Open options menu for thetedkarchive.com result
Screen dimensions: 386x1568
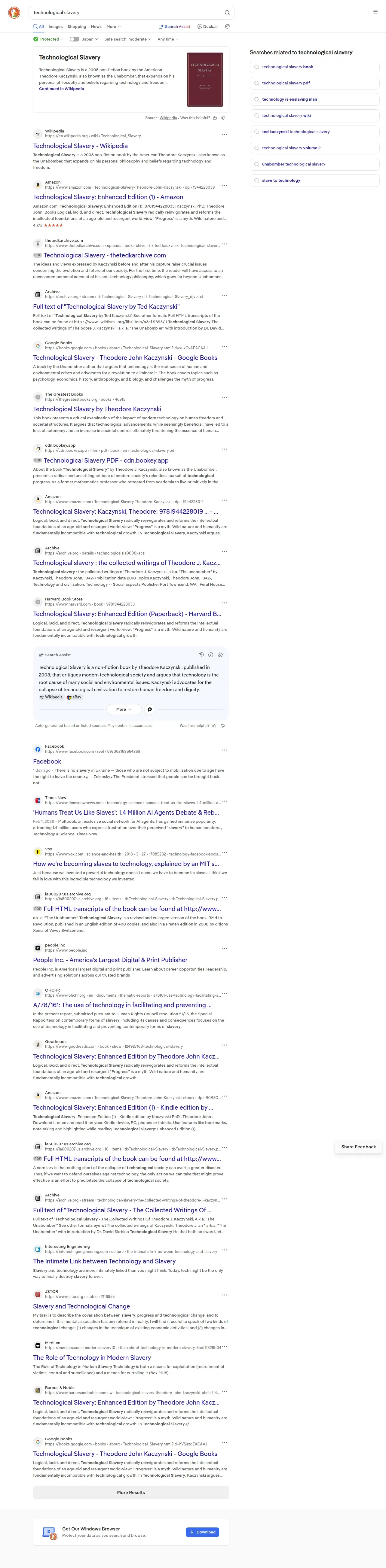point(225,244)
